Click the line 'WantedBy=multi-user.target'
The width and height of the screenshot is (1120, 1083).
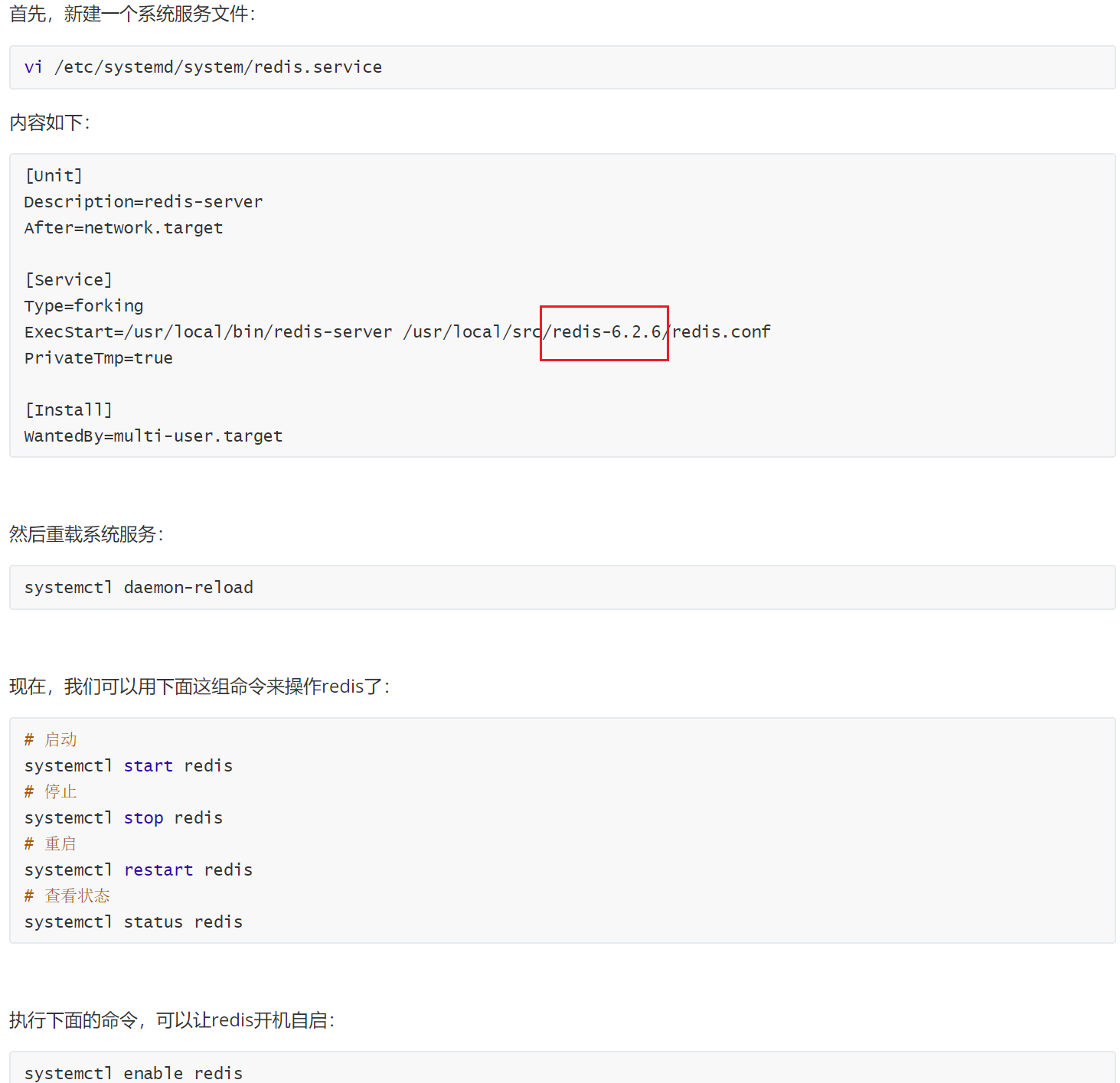pos(153,436)
